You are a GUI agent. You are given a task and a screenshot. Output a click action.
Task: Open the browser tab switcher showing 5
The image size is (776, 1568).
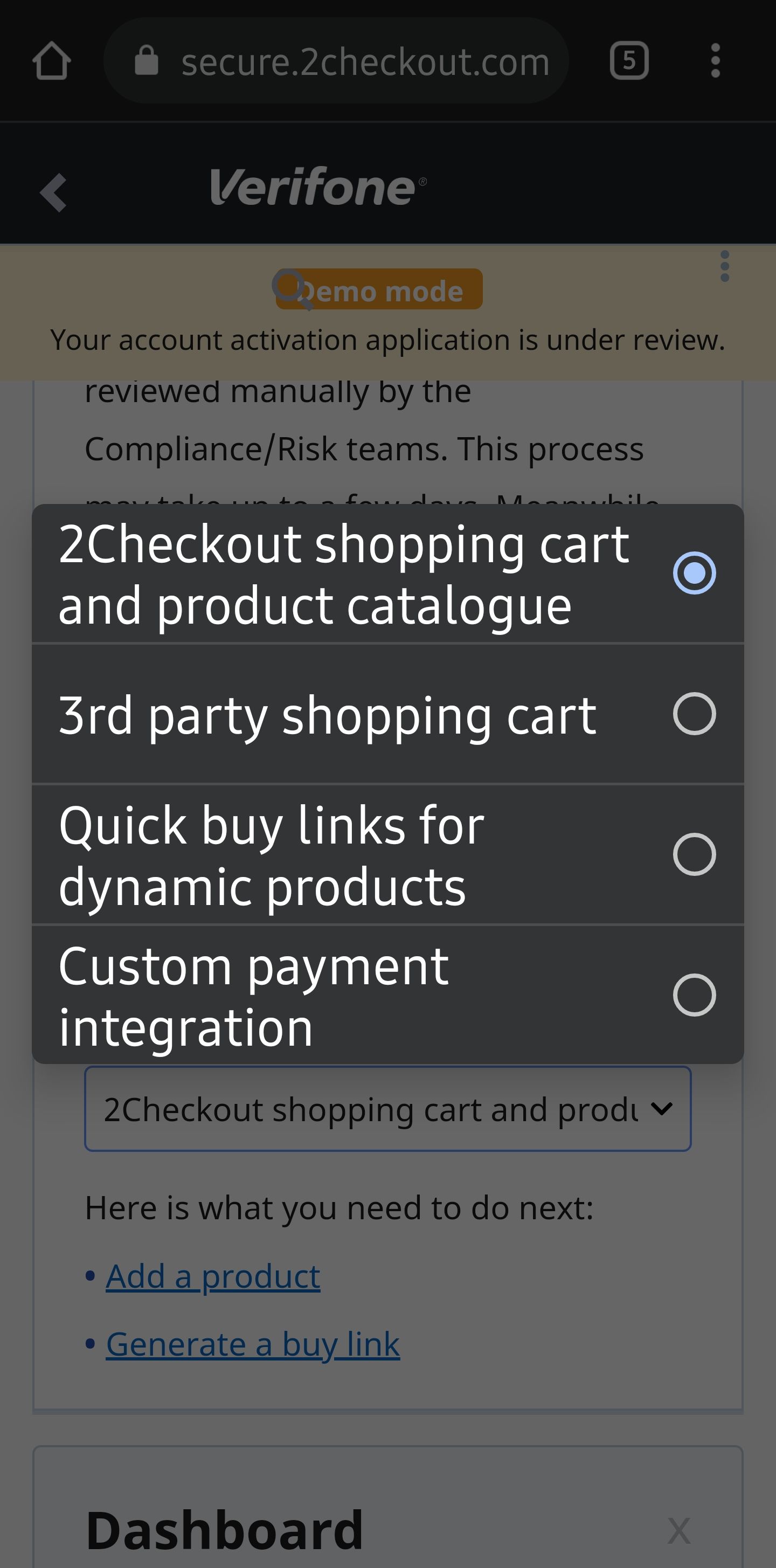point(629,61)
